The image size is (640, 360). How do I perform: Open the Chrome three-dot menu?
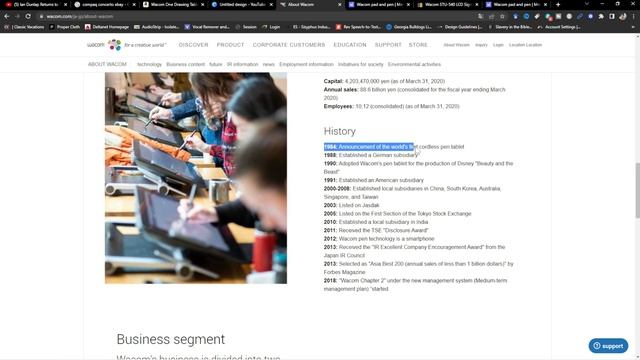pyautogui.click(x=633, y=16)
